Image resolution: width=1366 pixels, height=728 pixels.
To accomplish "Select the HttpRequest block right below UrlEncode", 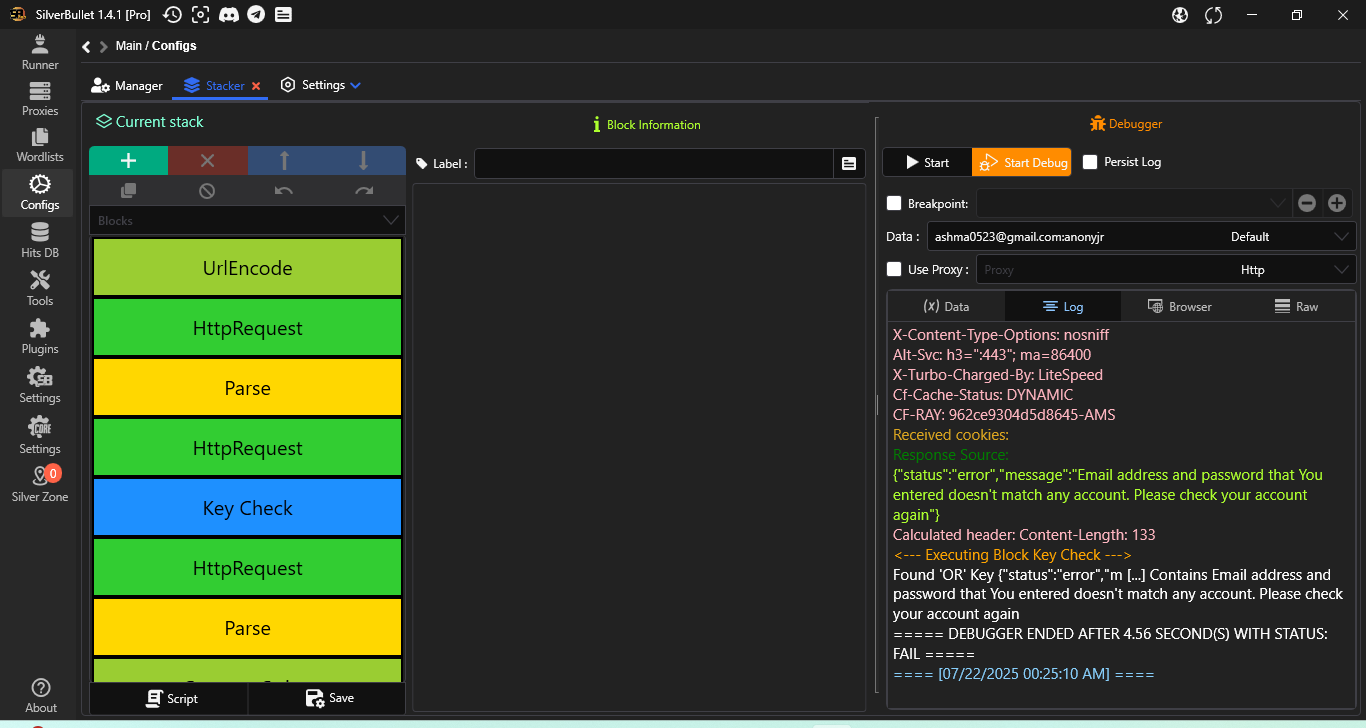I will [247, 328].
